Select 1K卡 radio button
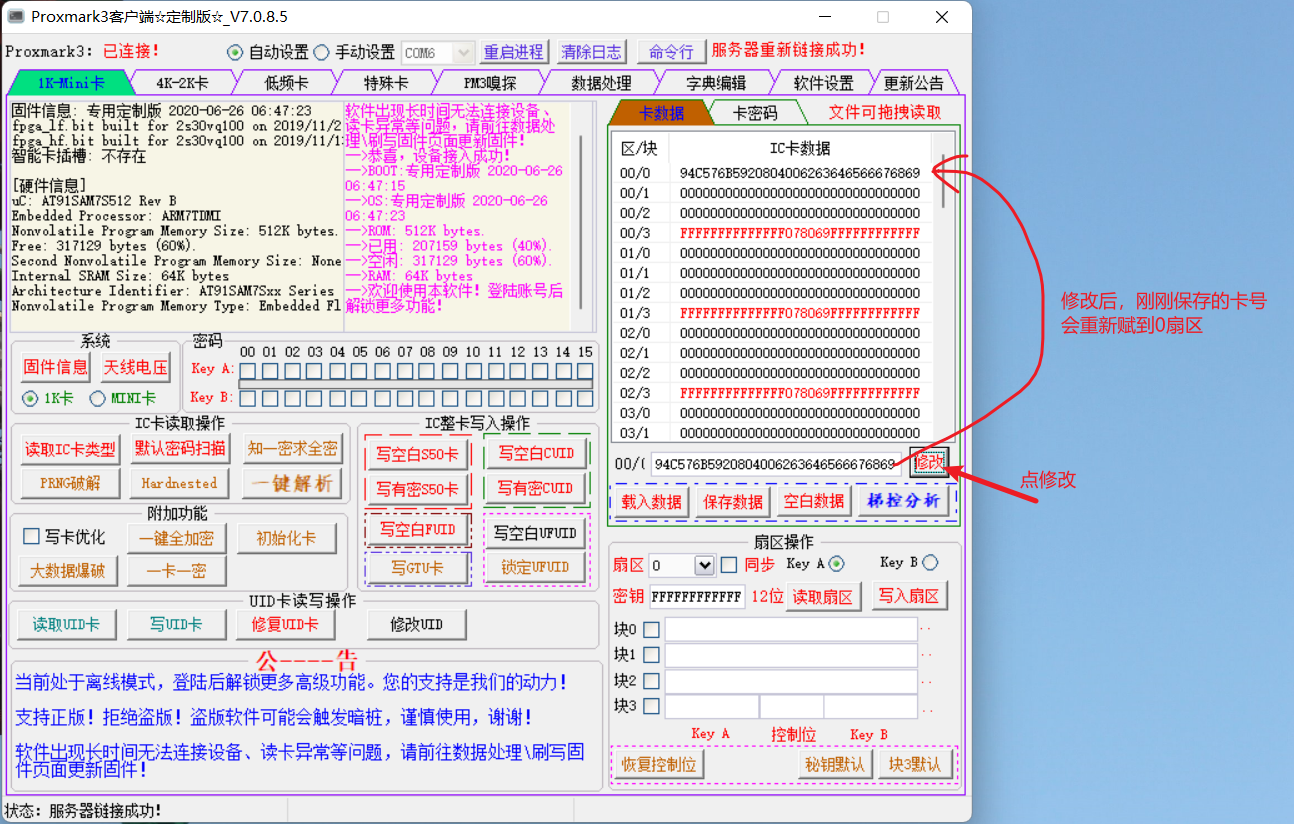Viewport: 1294px width, 824px height. point(30,398)
